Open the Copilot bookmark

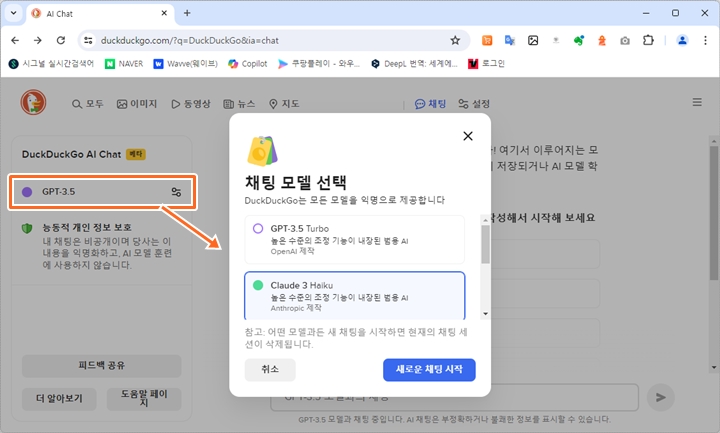pos(248,64)
